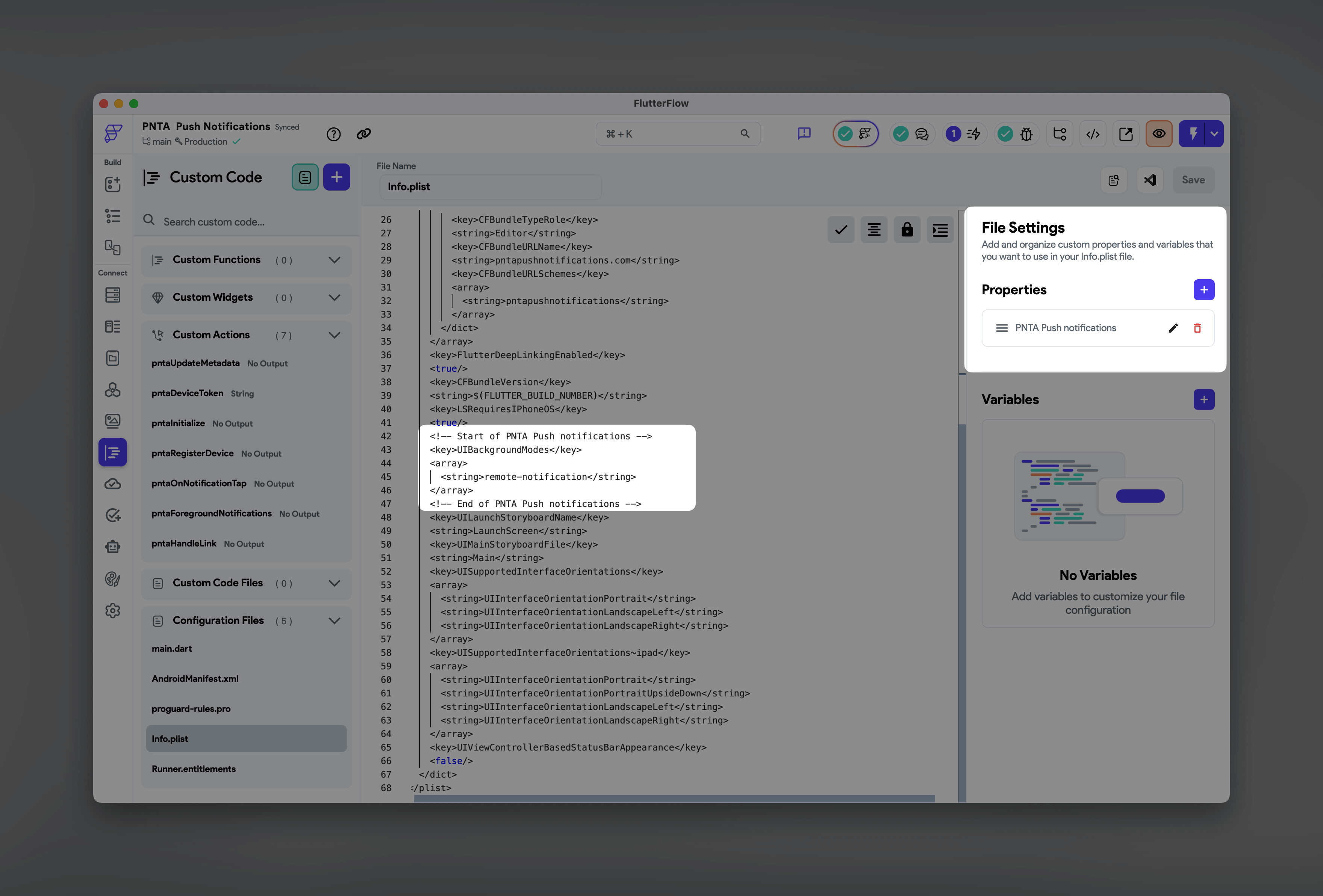Select the Custom Code sidebar icon
The height and width of the screenshot is (896, 1323).
tap(113, 453)
